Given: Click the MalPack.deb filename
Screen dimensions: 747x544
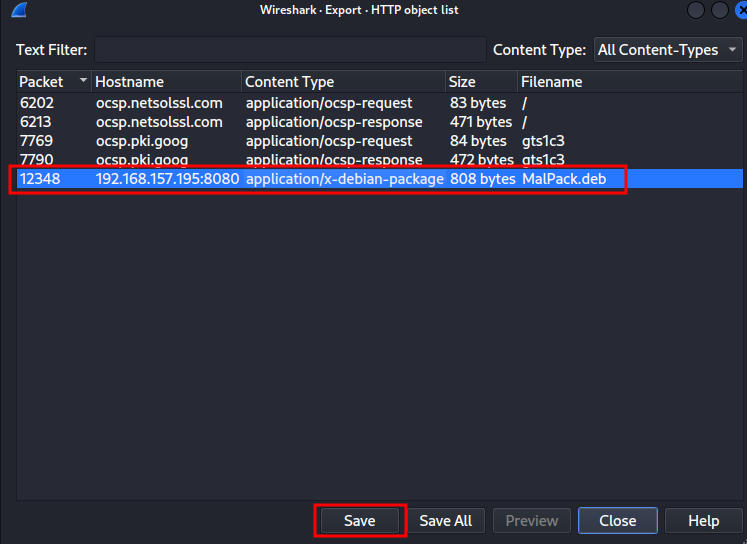Looking at the screenshot, I should pyautogui.click(x=564, y=179).
